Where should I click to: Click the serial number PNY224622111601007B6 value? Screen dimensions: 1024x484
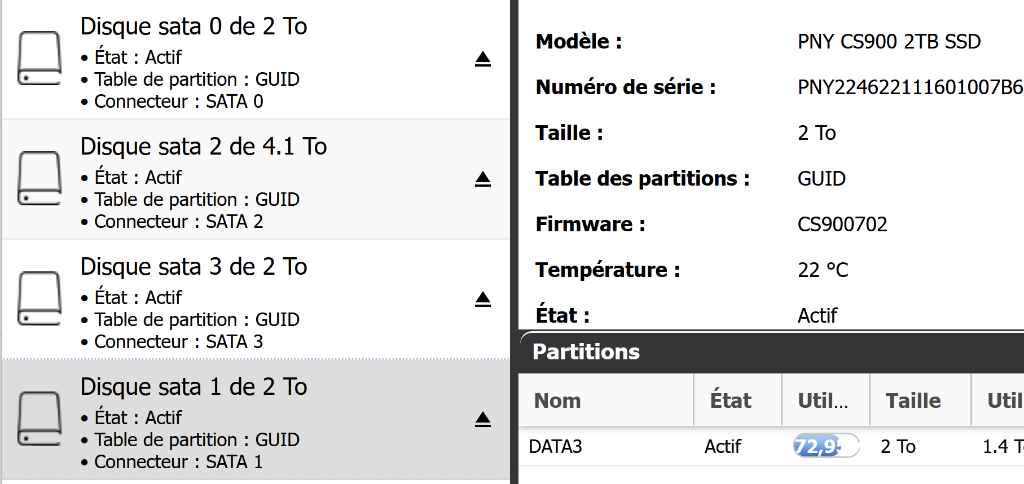910,87
